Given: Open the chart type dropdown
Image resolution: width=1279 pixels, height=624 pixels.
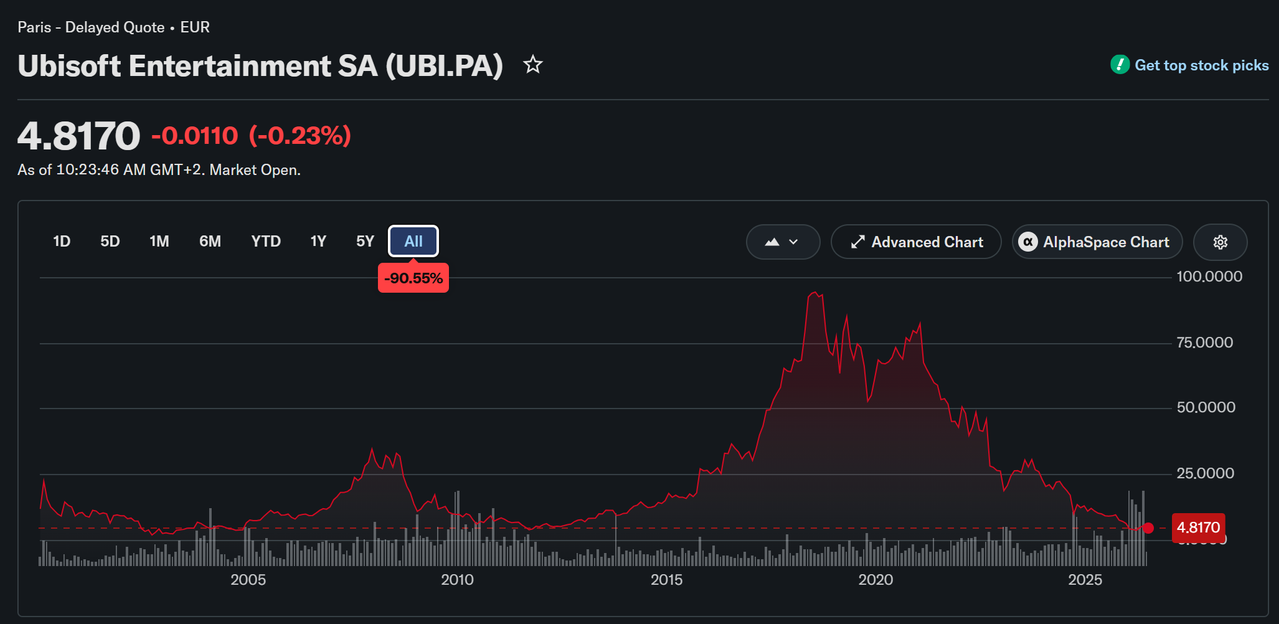Looking at the screenshot, I should click(x=783, y=242).
